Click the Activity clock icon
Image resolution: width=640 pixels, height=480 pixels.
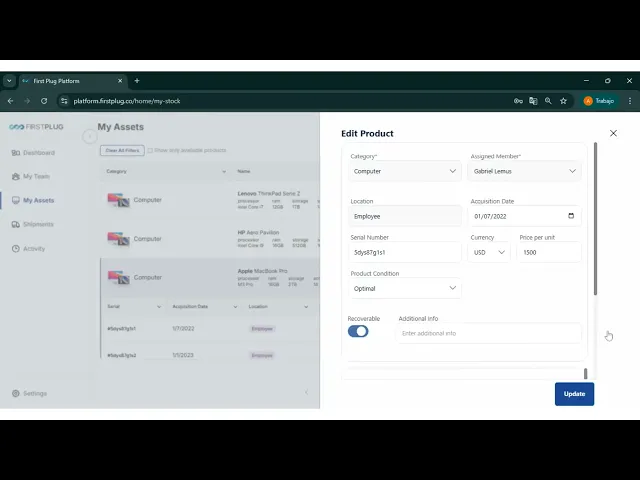point(16,249)
